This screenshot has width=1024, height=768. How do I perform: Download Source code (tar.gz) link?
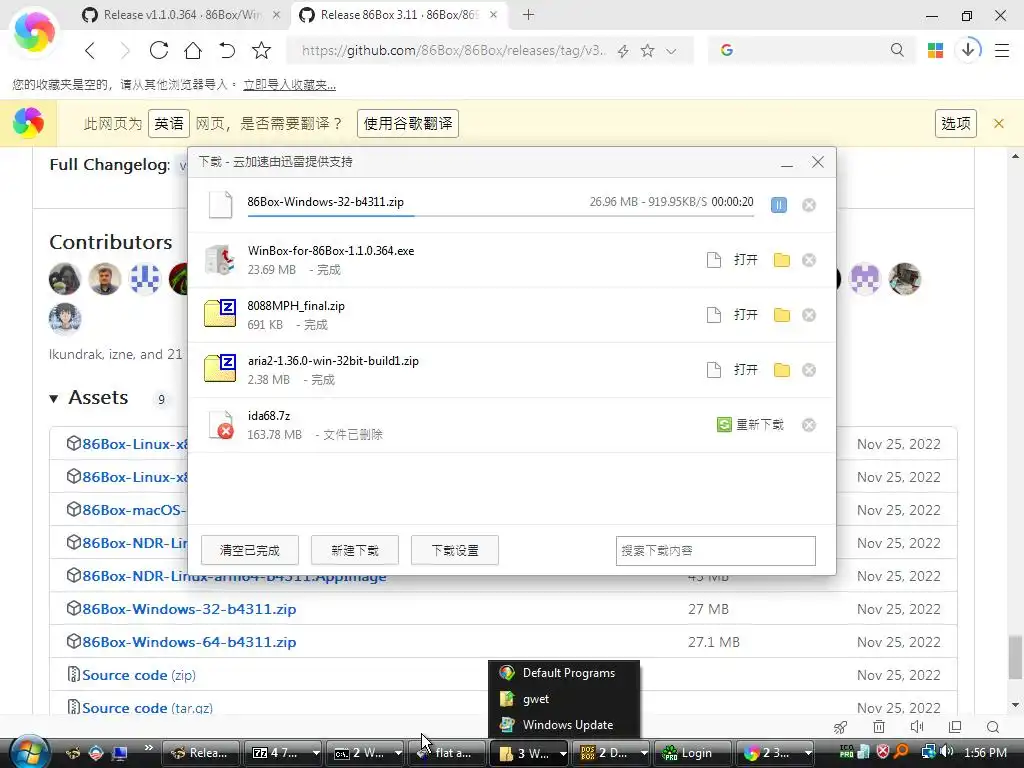pyautogui.click(x=147, y=708)
